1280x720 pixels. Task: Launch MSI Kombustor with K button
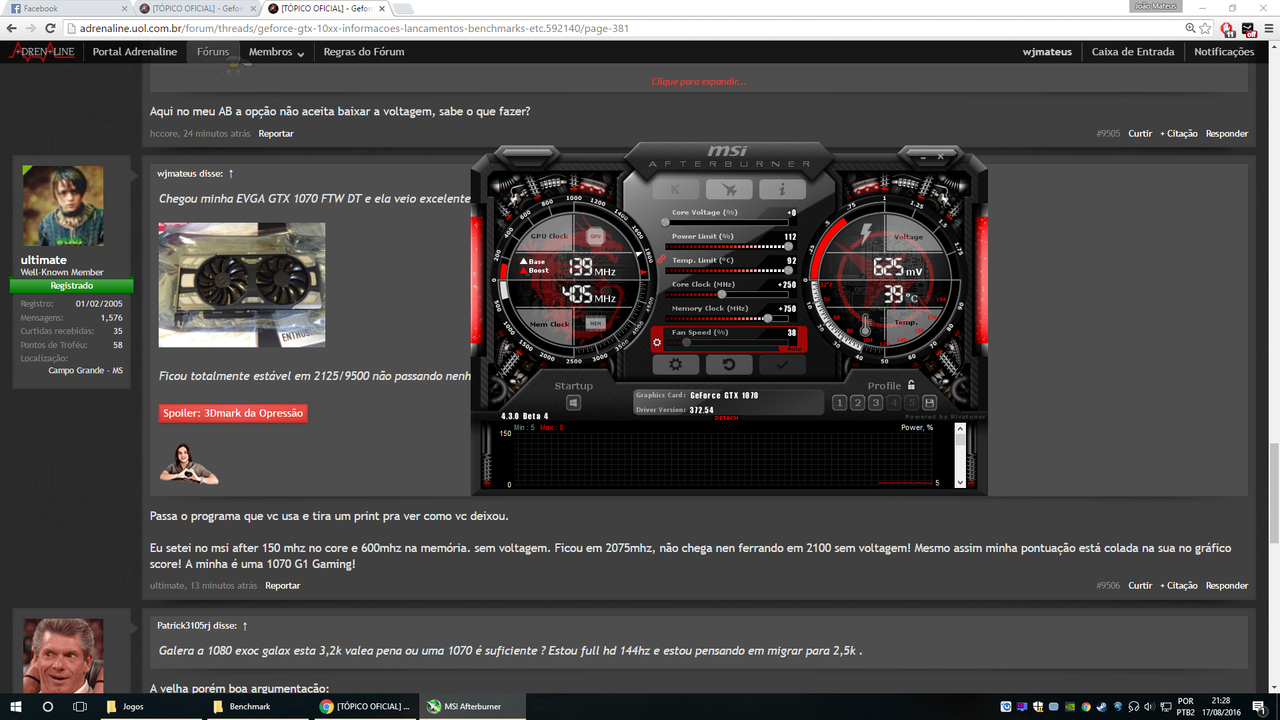tap(676, 189)
